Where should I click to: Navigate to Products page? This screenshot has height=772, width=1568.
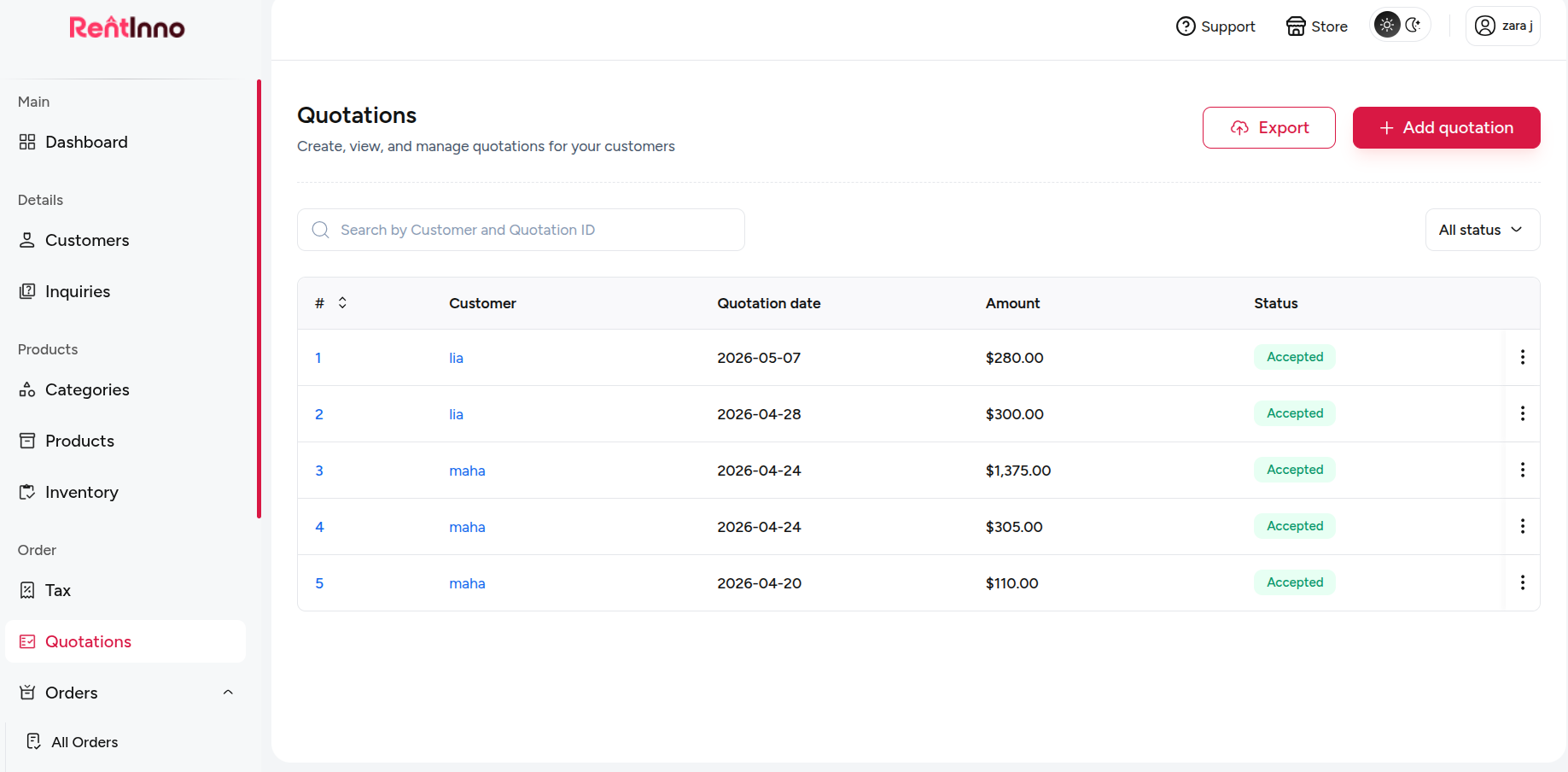pyautogui.click(x=125, y=441)
